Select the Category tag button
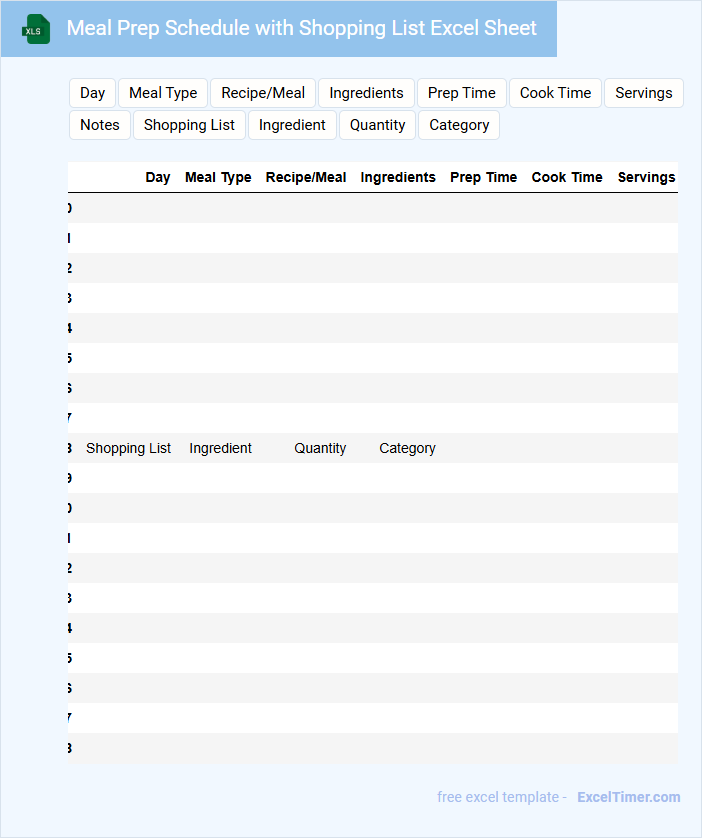Screen dimensions: 702x838 click(459, 125)
